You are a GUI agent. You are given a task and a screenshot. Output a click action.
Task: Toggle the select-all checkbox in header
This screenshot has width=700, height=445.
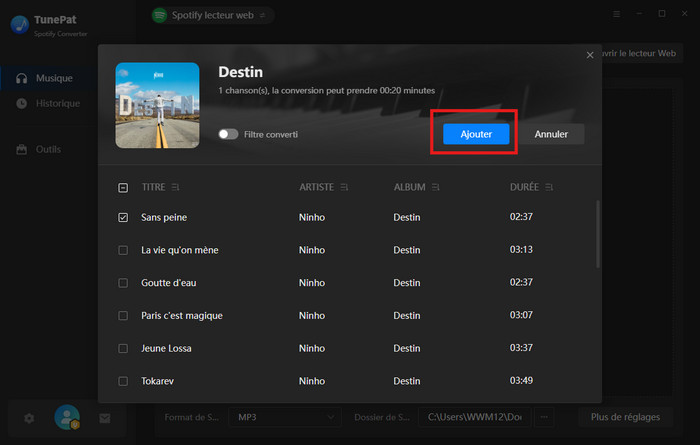(123, 187)
